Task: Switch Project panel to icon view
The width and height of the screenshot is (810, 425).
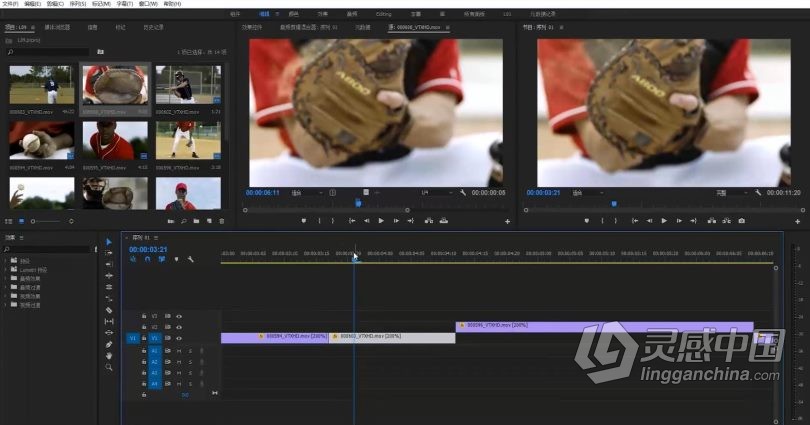Action: [x=21, y=221]
